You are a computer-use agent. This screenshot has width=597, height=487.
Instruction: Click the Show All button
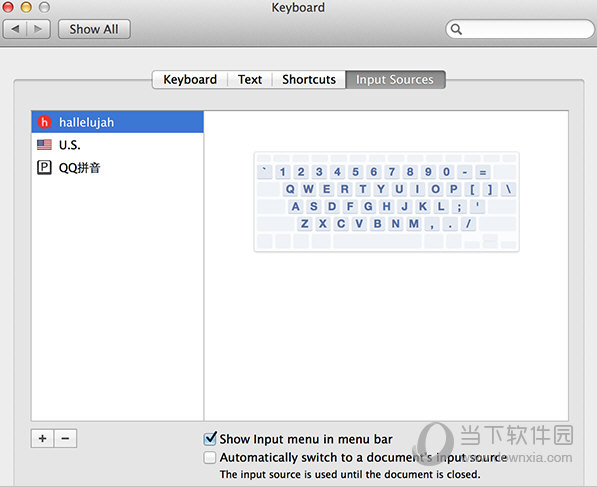[94, 29]
